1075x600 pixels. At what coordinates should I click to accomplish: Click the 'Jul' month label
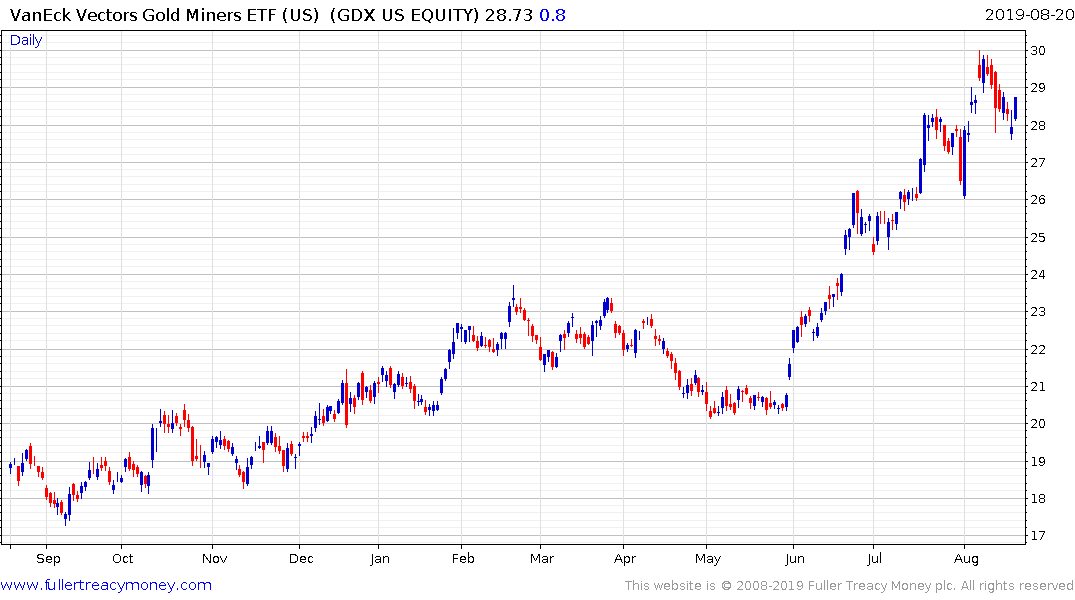874,558
